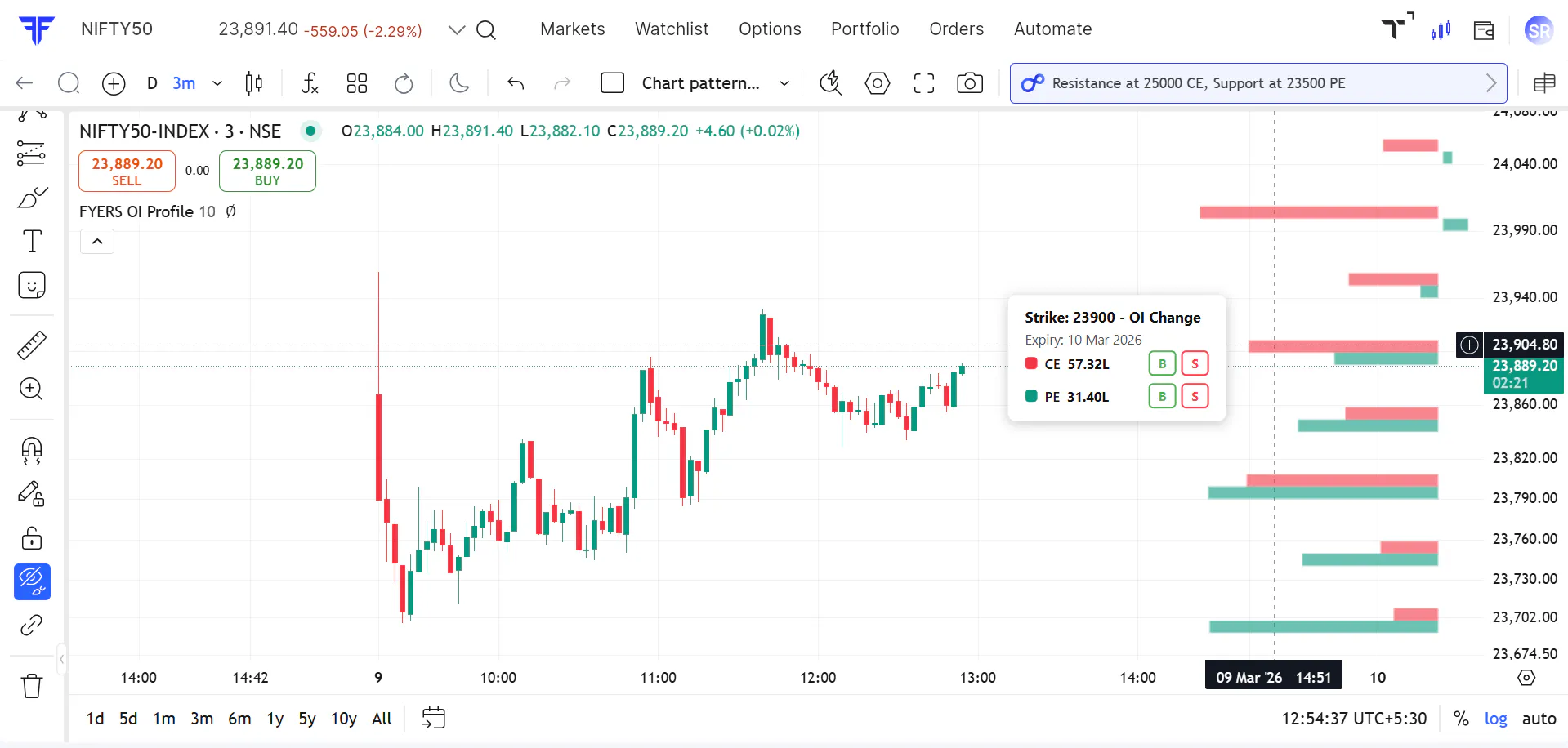Select the 5d time range
This screenshot has height=748, width=1568.
pos(128,719)
